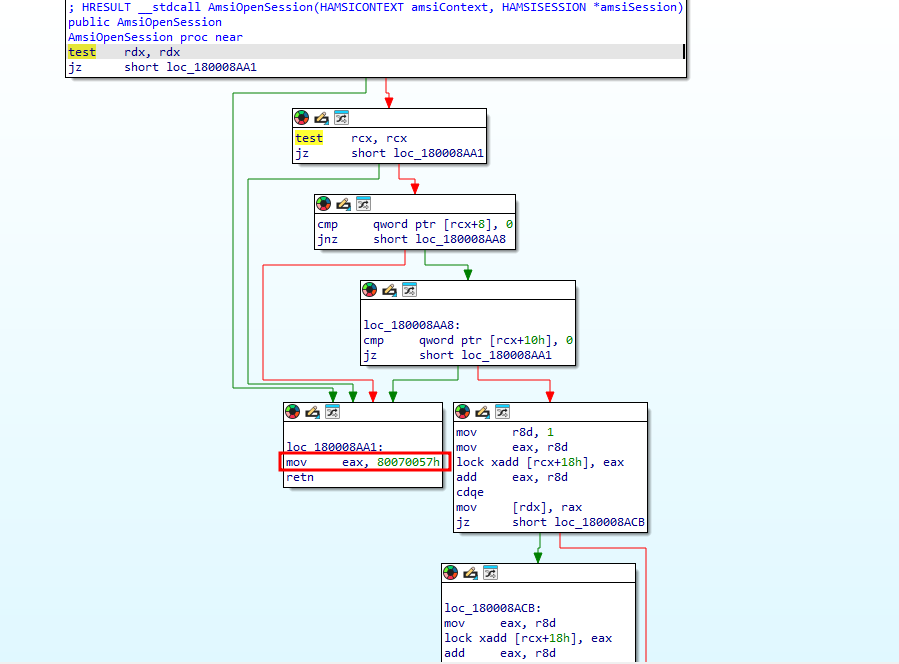Click the group icon on the loc_180008AA8 node

pos(408,290)
